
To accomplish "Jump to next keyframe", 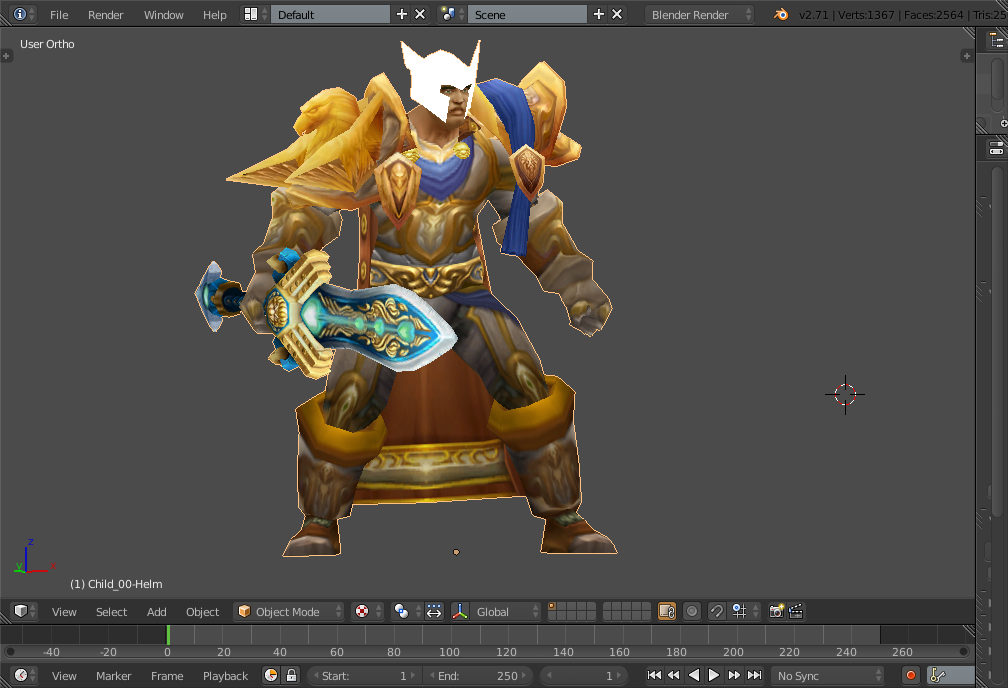I will [x=734, y=675].
